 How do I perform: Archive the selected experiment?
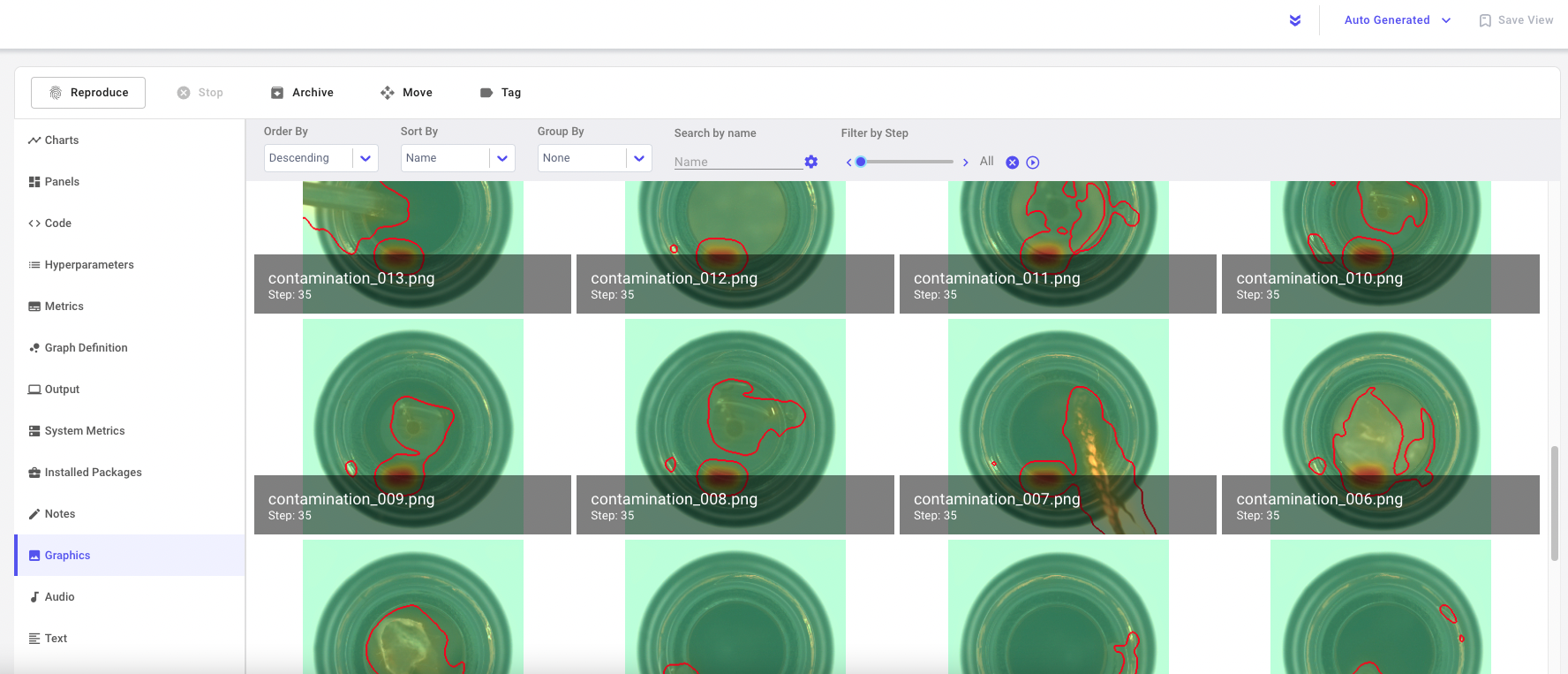click(302, 93)
